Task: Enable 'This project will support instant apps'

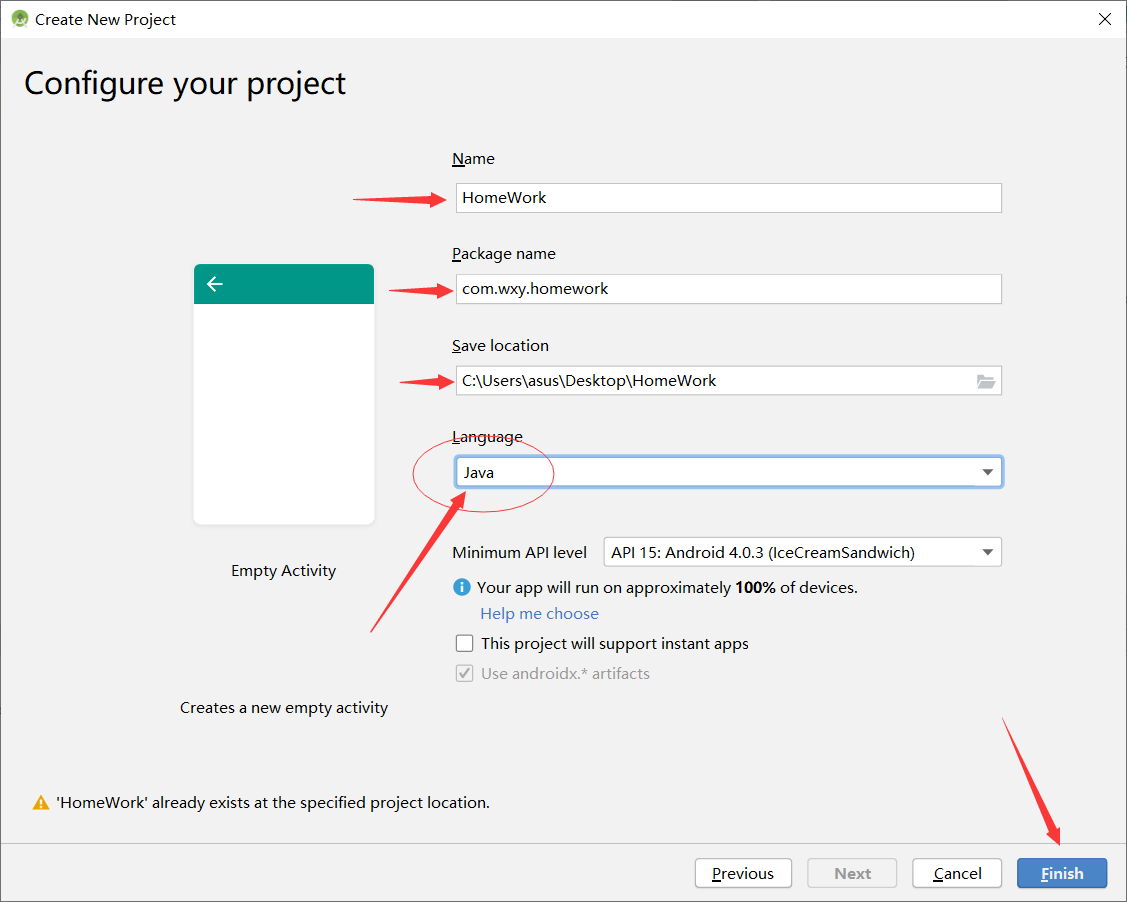Action: point(464,644)
